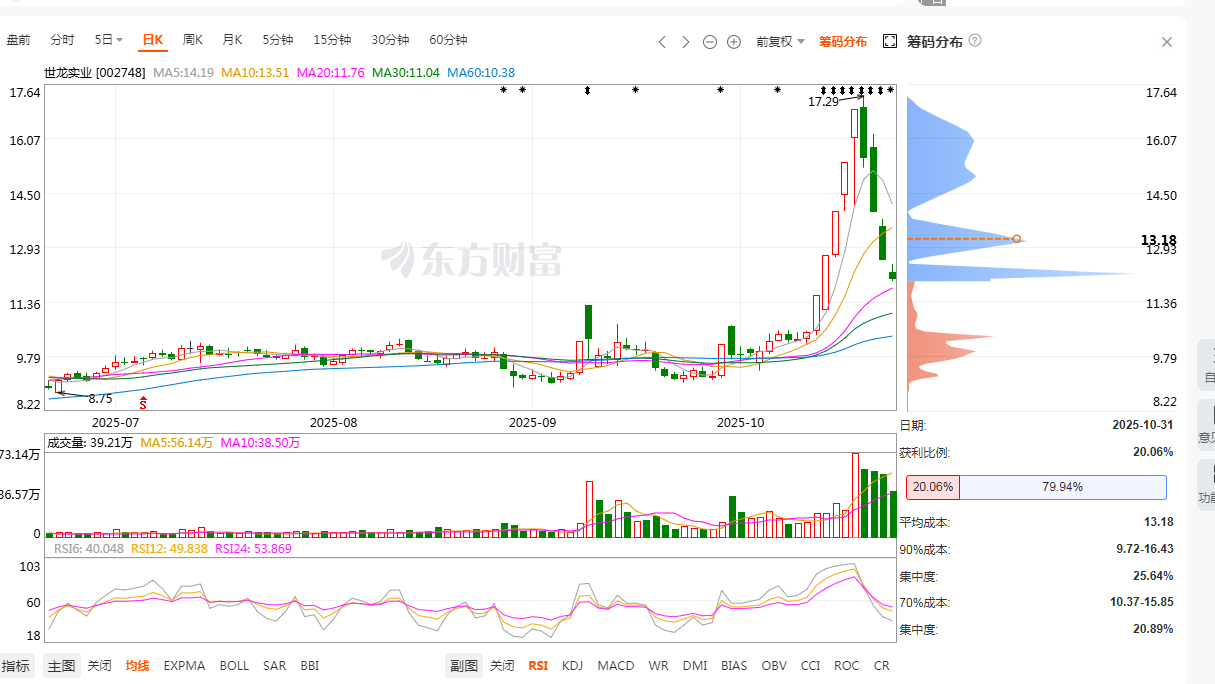Select the 周K tab
Screen dimensions: 1215x684
tap(193, 40)
